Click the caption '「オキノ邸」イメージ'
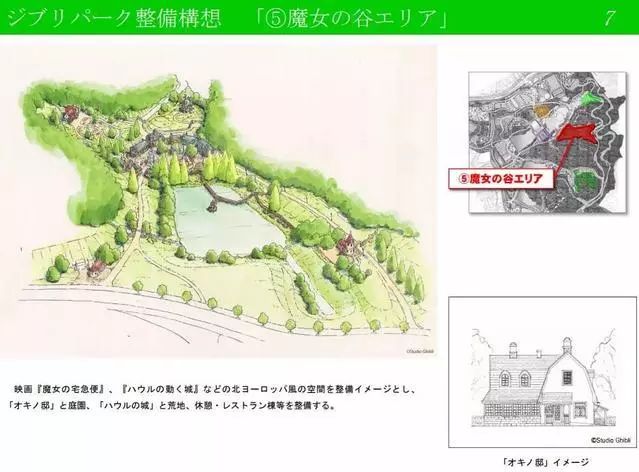The height and width of the screenshot is (472, 639). 545,462
